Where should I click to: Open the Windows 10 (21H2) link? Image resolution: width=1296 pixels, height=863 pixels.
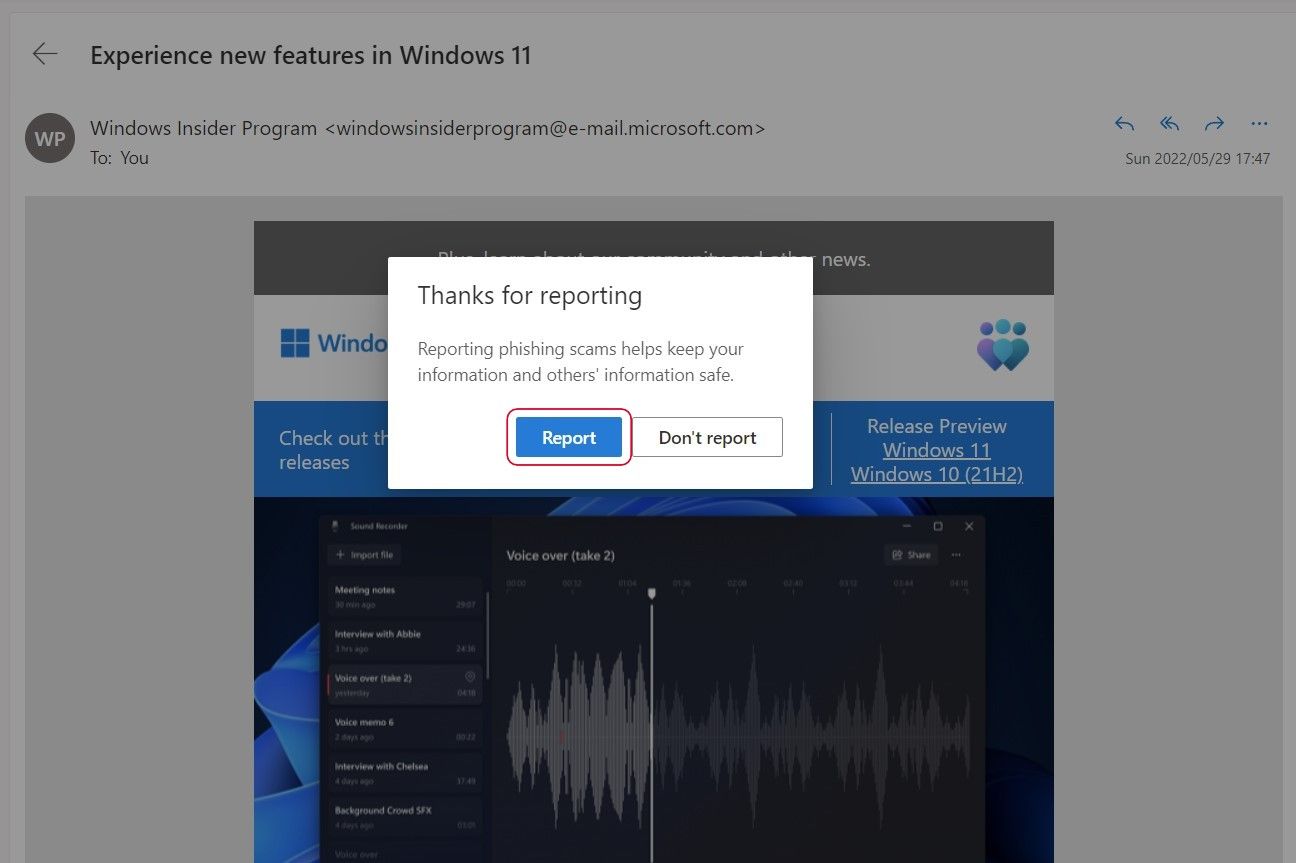pyautogui.click(x=936, y=474)
